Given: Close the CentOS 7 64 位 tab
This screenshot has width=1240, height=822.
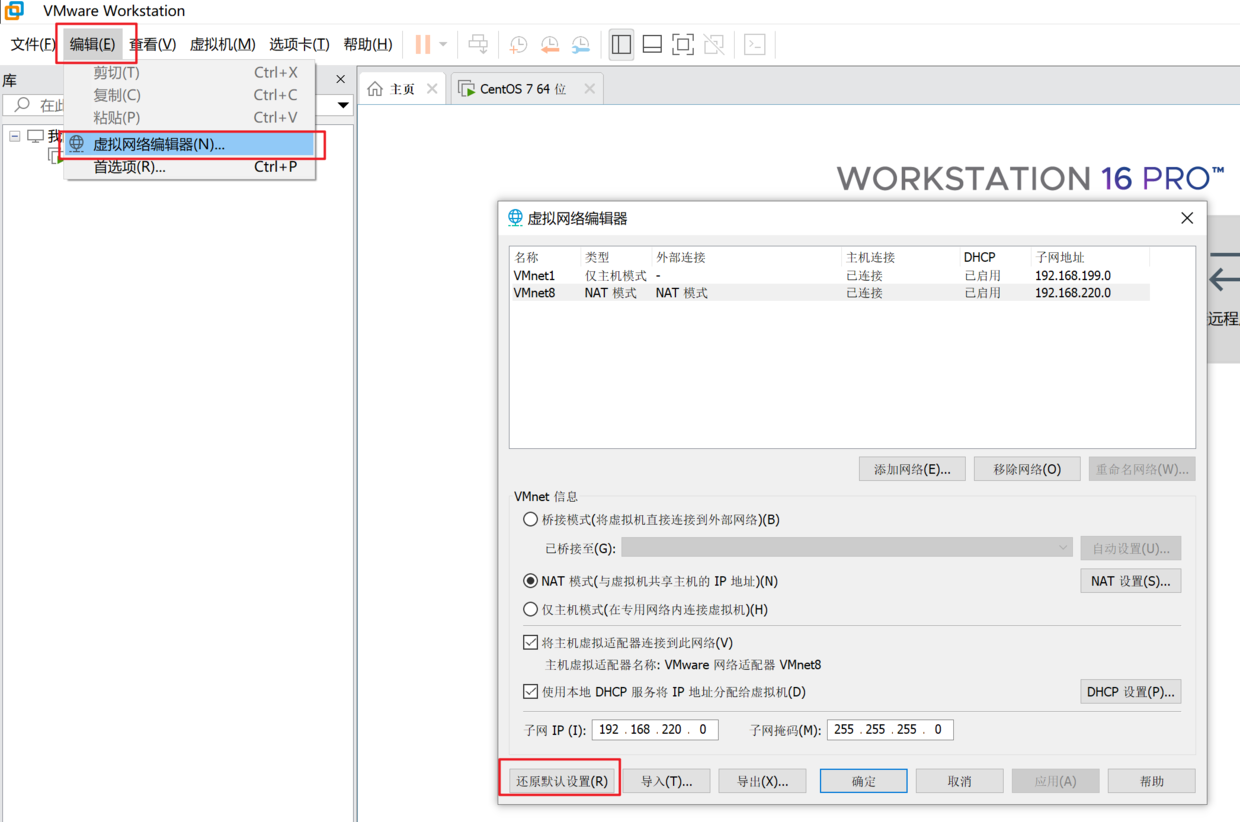Looking at the screenshot, I should (x=590, y=89).
